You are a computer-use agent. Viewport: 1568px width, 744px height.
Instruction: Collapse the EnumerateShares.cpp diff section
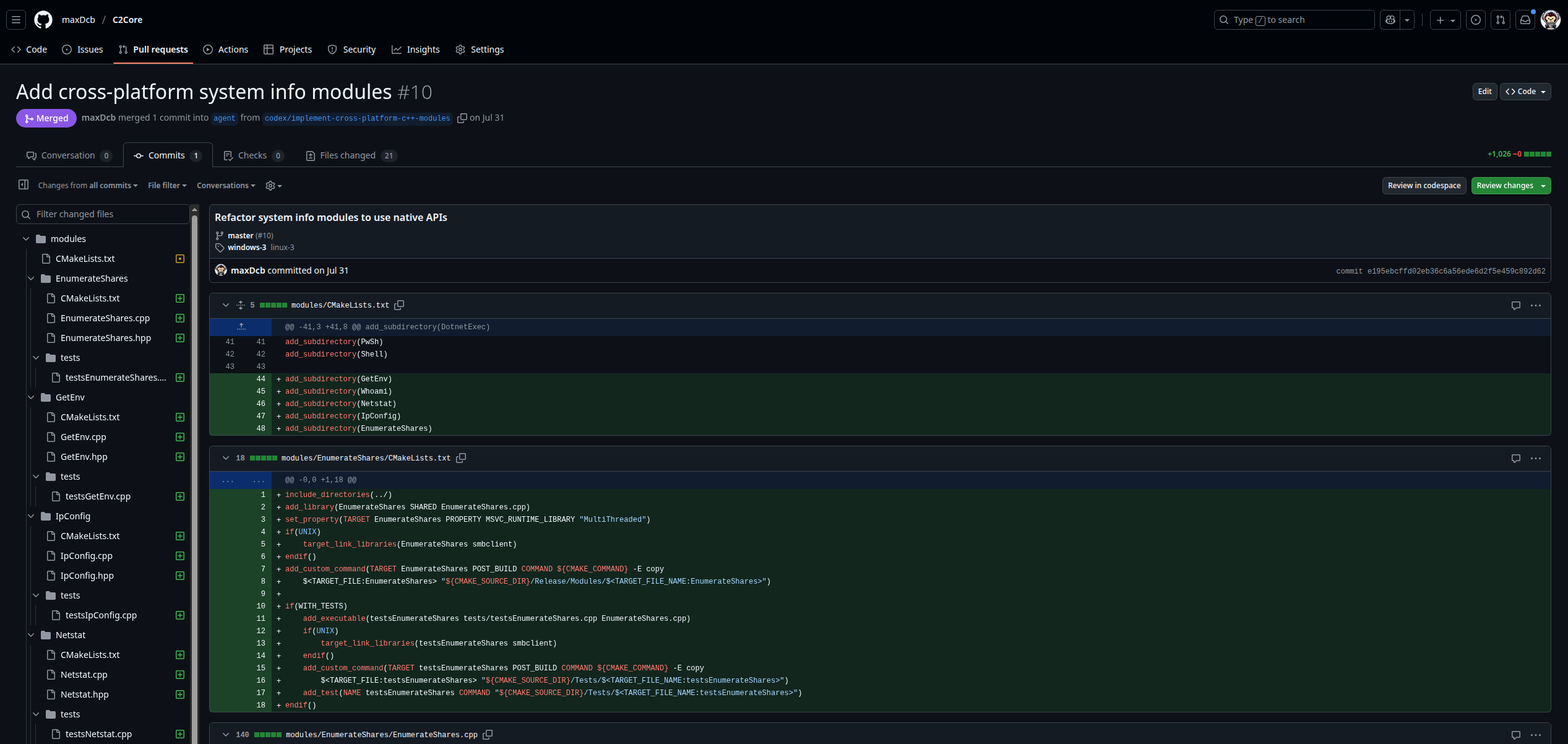point(226,735)
